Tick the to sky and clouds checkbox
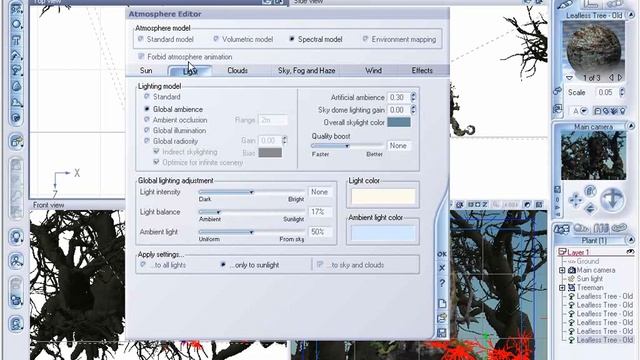 (320, 265)
